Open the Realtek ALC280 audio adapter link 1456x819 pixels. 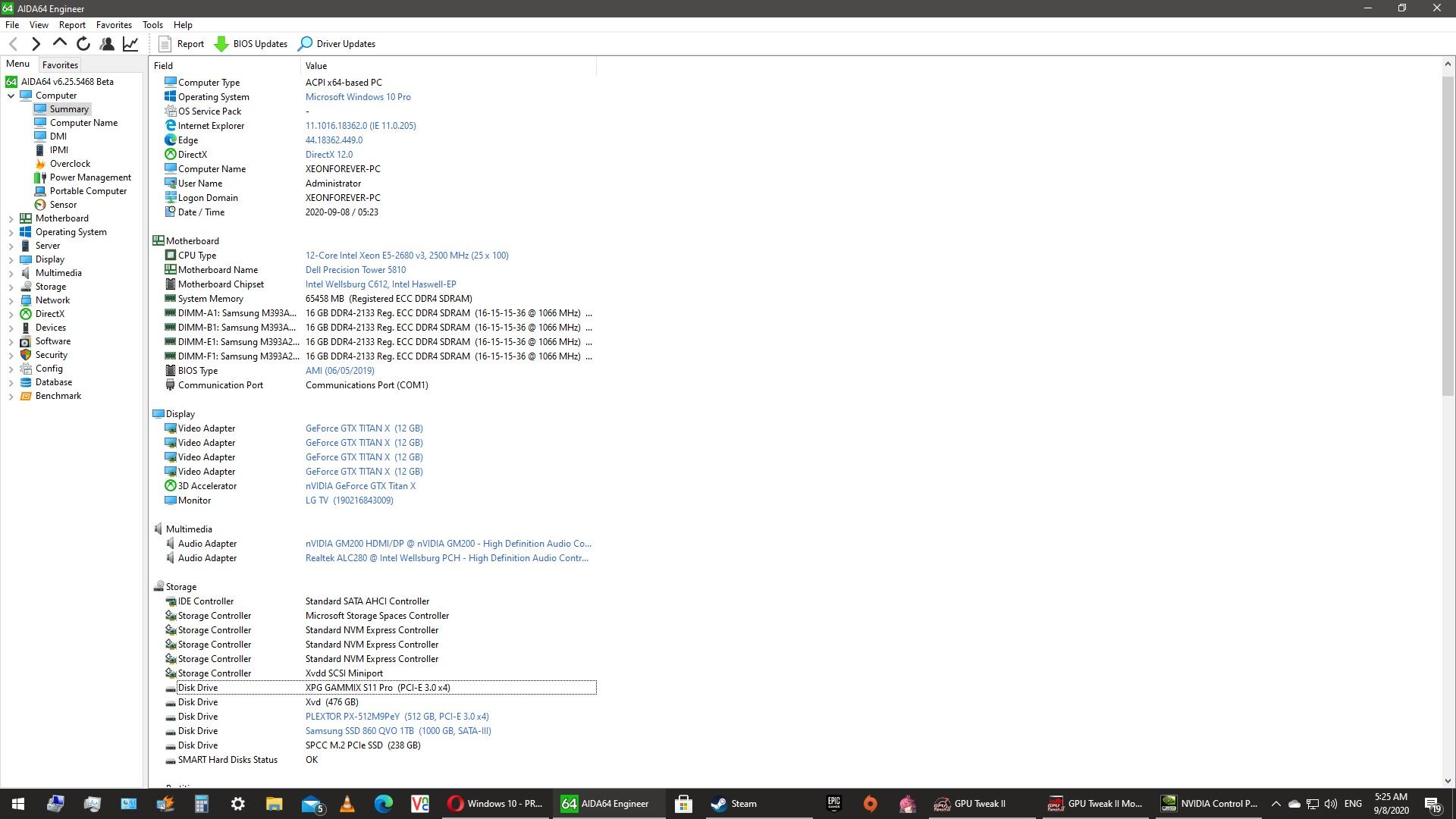click(x=447, y=558)
